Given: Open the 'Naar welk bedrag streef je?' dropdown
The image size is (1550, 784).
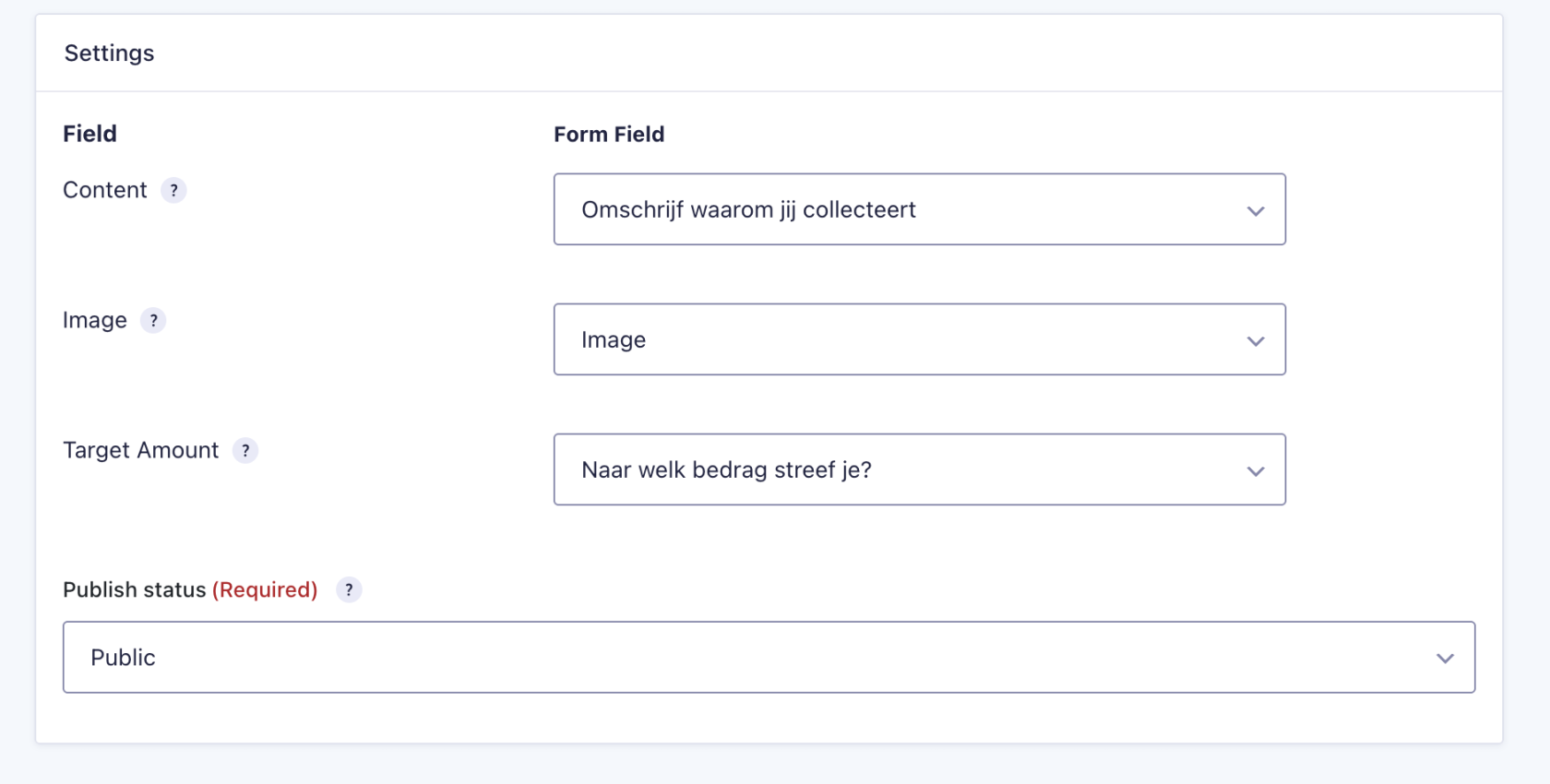Looking at the screenshot, I should click(919, 469).
